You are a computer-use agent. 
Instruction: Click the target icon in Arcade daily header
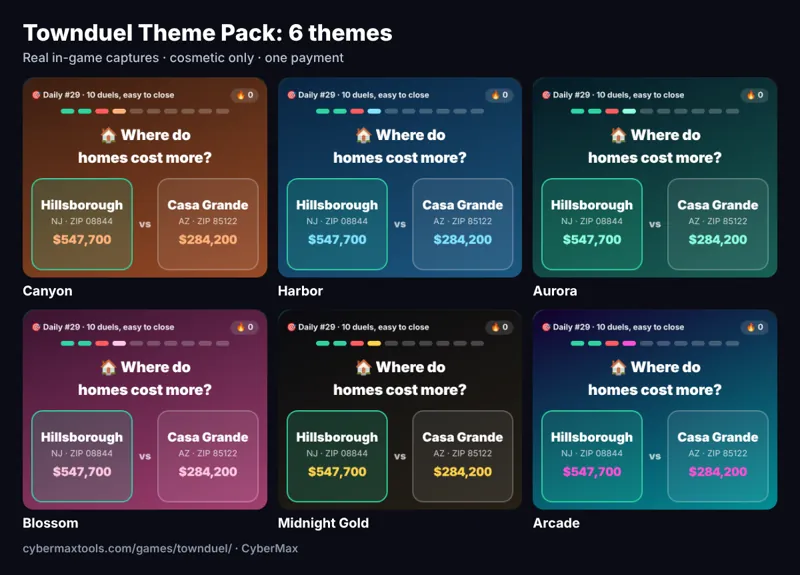(x=546, y=327)
